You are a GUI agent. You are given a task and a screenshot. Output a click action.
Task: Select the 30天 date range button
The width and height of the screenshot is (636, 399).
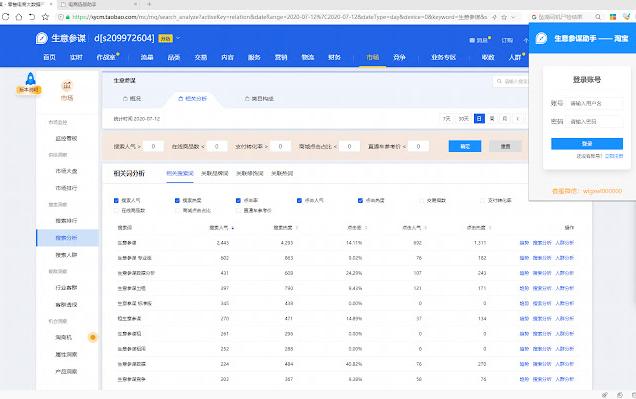pos(463,119)
